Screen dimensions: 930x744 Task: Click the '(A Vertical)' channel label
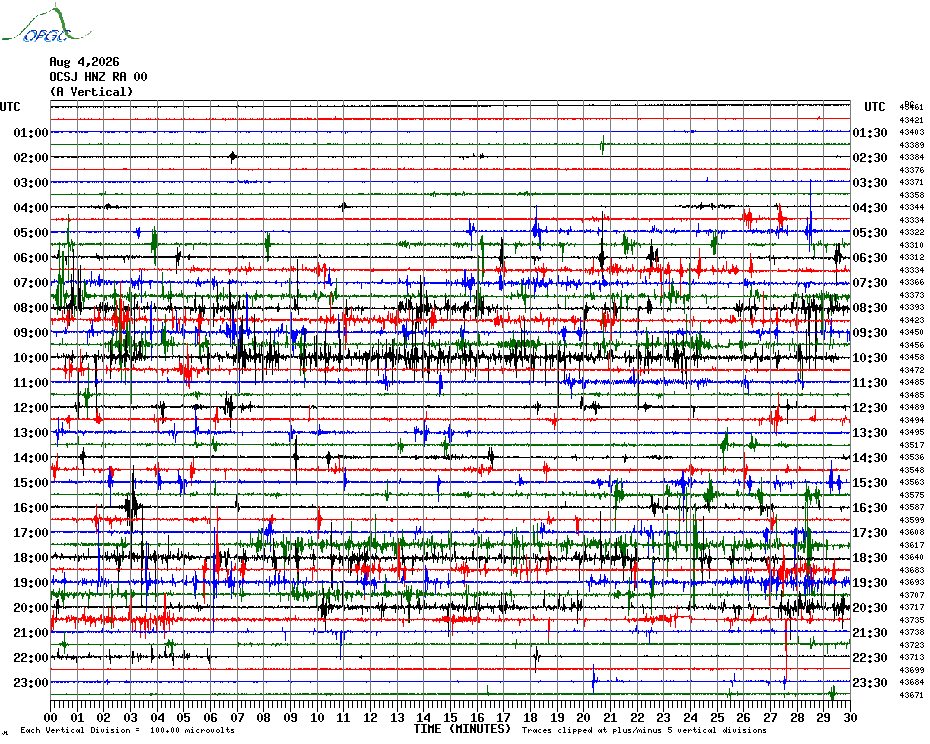[91, 91]
